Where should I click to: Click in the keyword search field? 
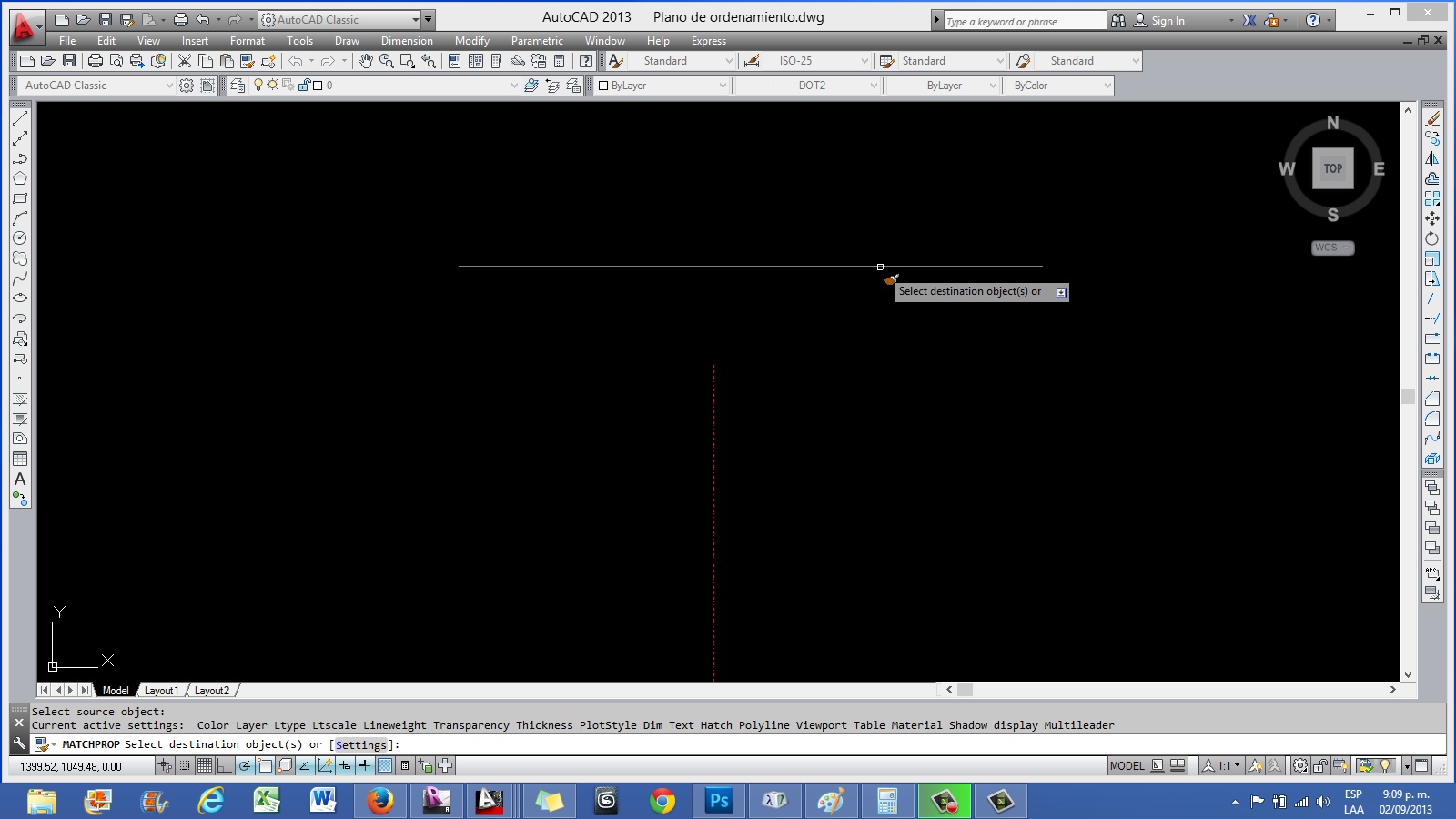1019,19
